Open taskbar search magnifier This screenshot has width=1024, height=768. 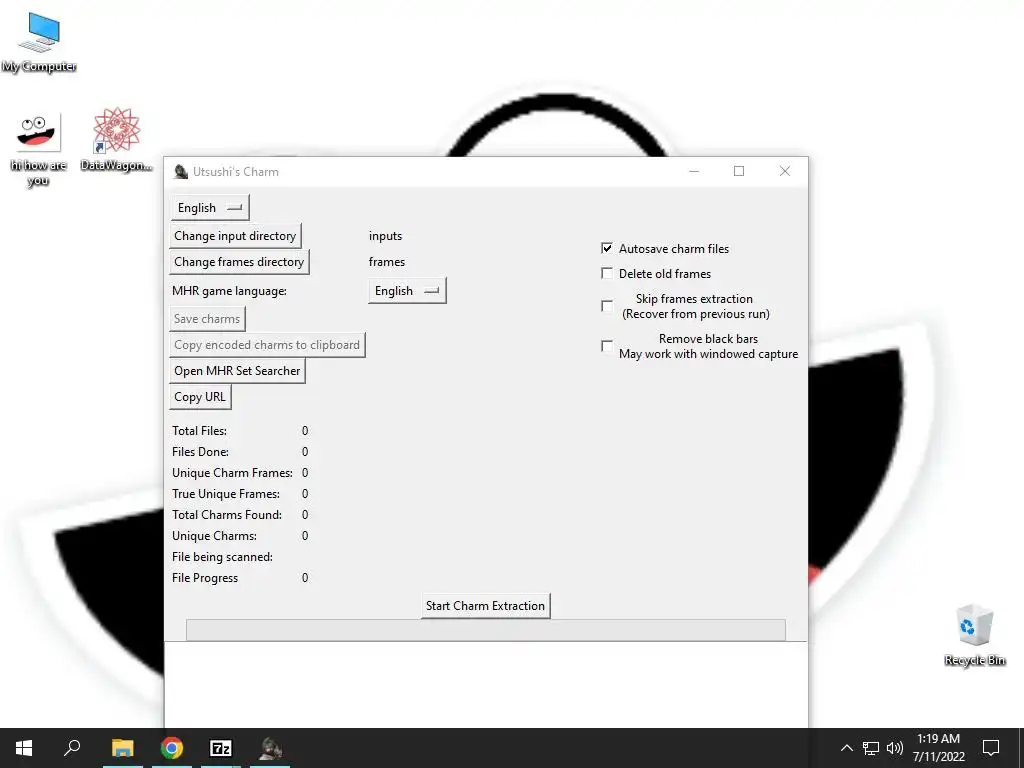point(72,748)
